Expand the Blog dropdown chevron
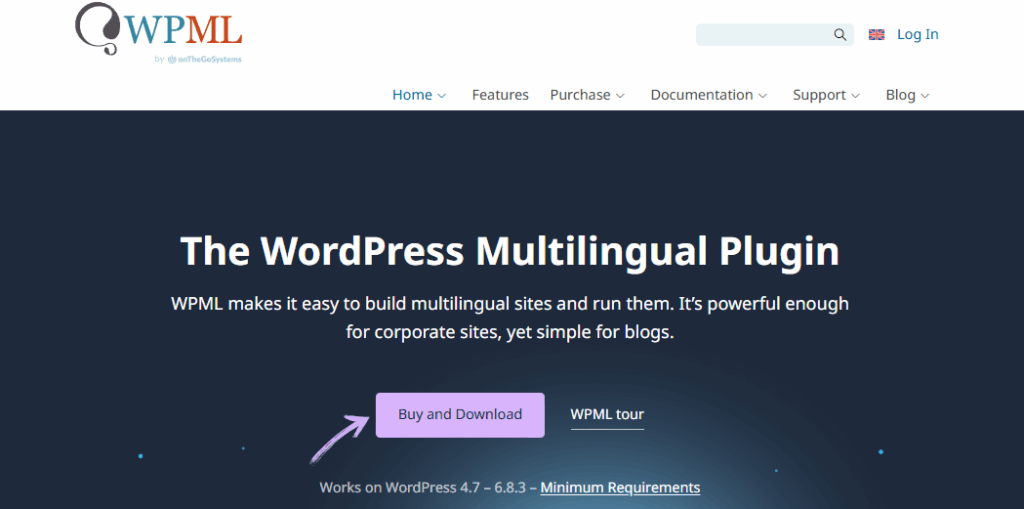This screenshot has height=509, width=1024. (x=925, y=96)
